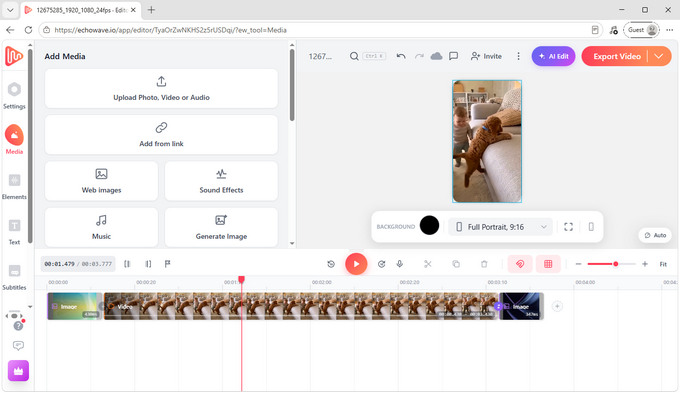Select the first Image clip on timeline

click(75, 306)
